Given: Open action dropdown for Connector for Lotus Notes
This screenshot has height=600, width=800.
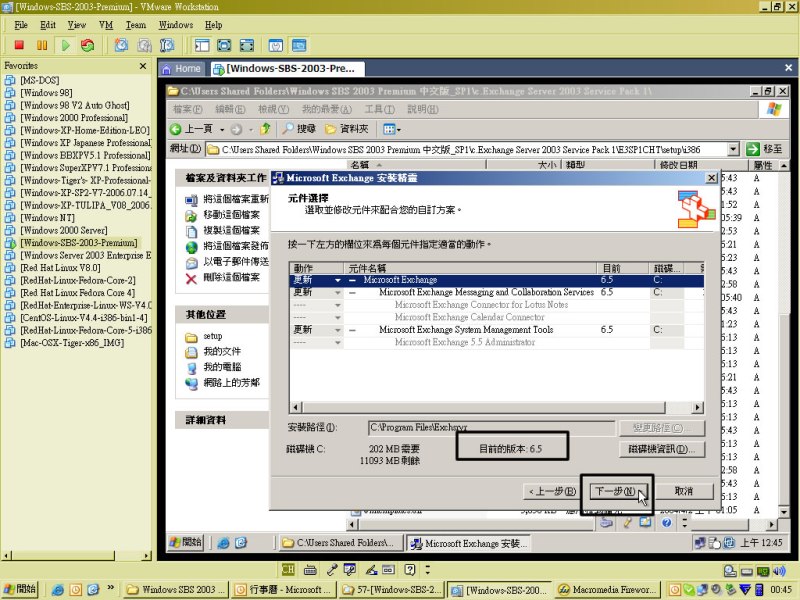Looking at the screenshot, I should [x=337, y=305].
